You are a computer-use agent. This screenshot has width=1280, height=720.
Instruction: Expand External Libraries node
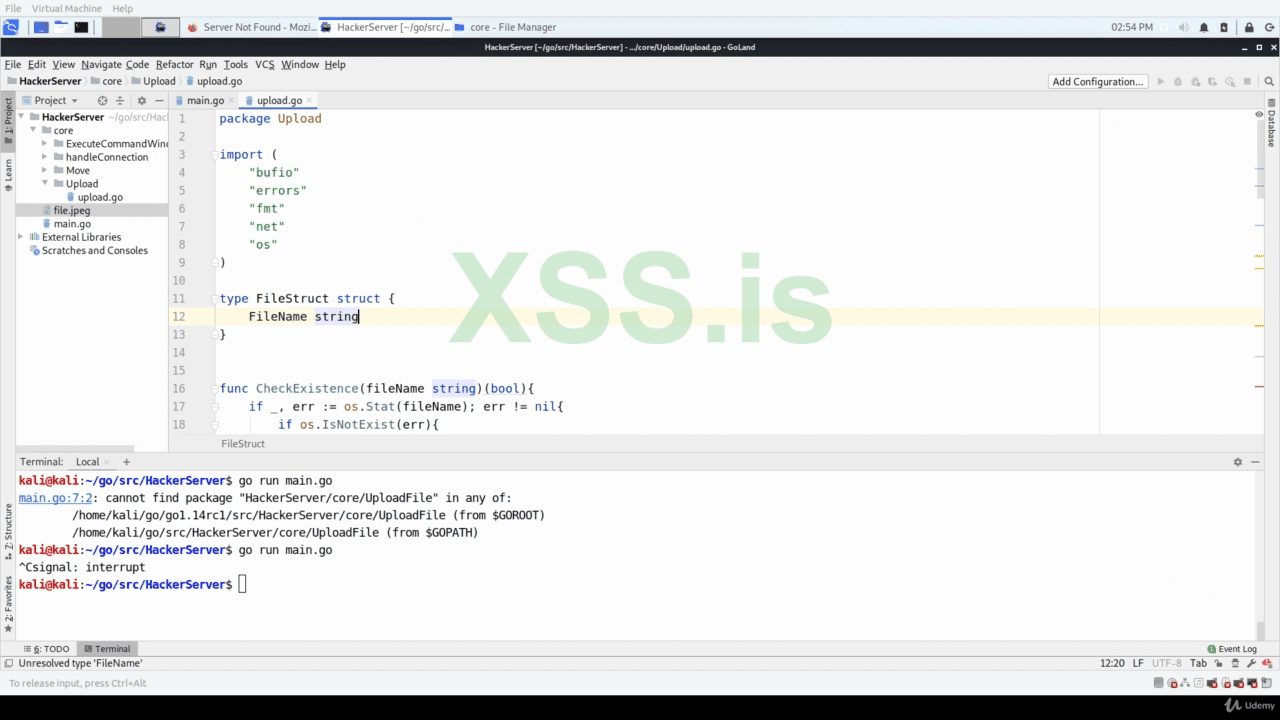[21, 237]
